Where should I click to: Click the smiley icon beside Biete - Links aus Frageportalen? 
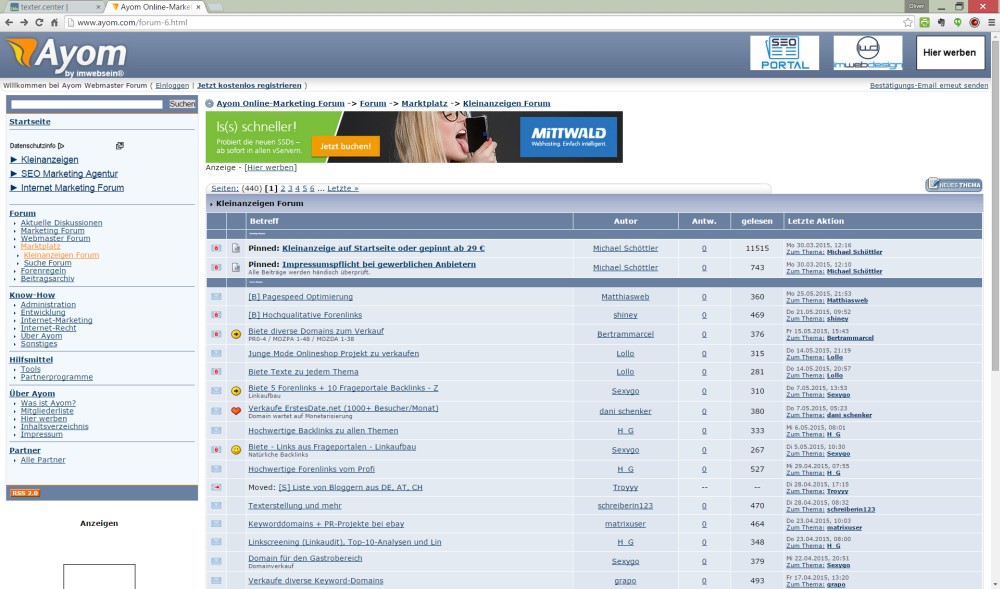[x=236, y=450]
